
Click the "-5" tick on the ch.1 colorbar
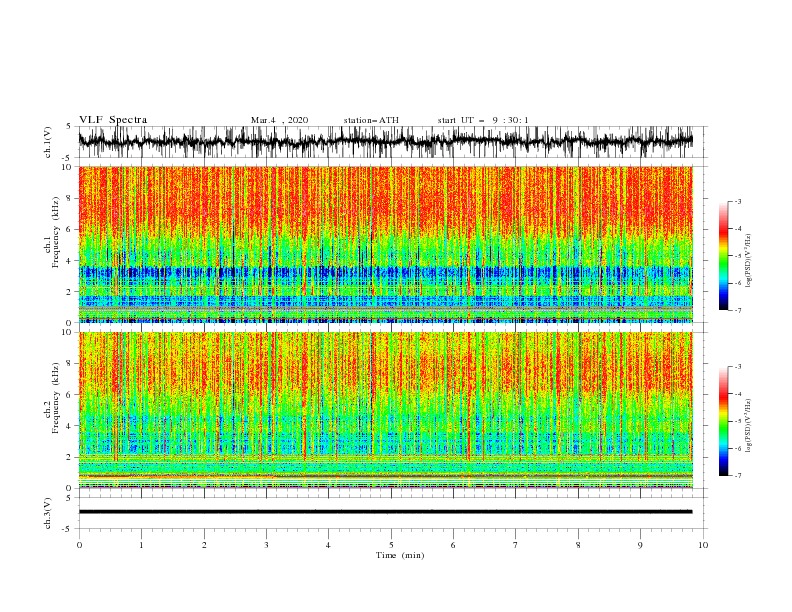737,256
